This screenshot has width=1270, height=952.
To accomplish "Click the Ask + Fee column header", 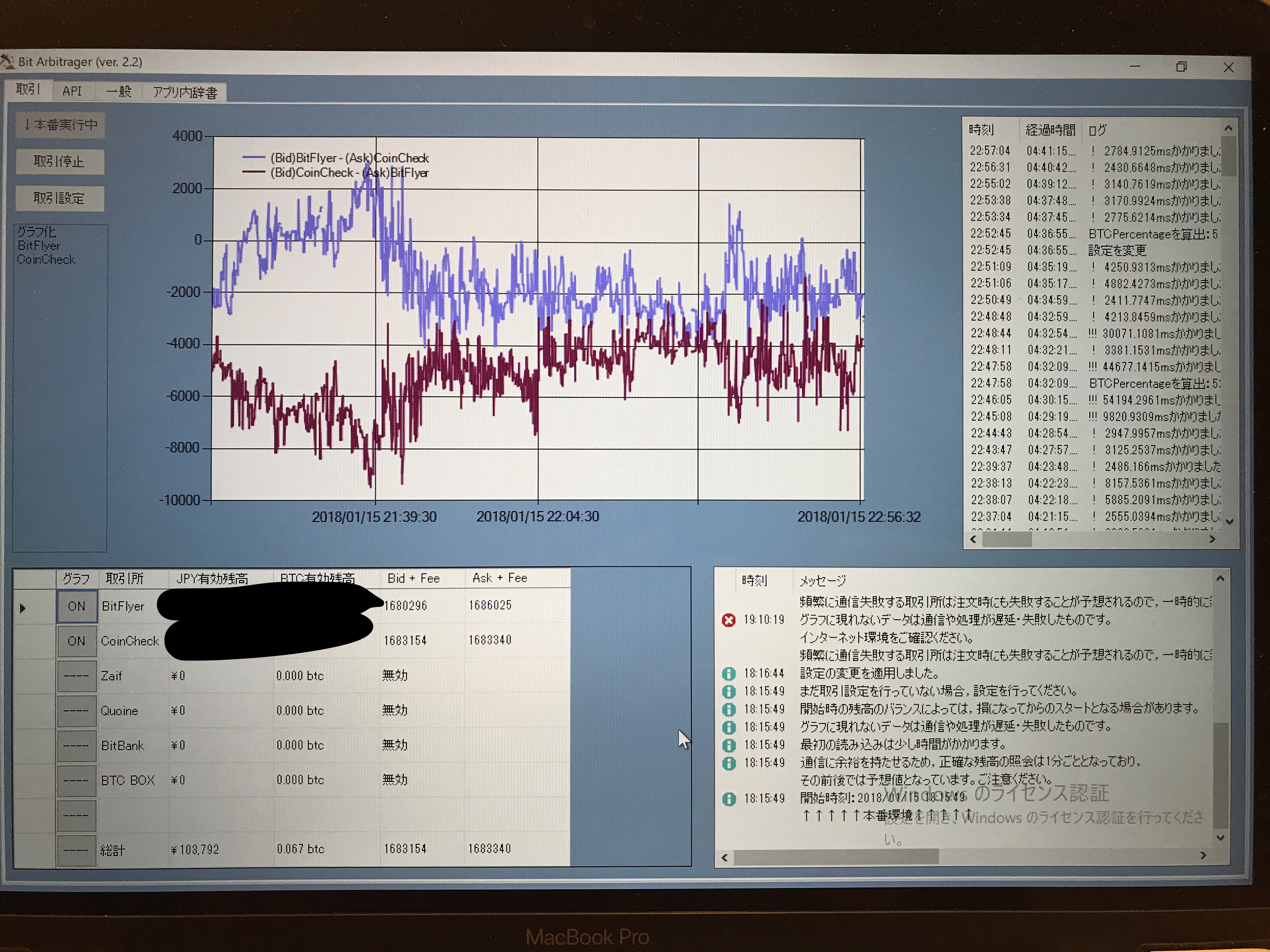I will point(500,578).
